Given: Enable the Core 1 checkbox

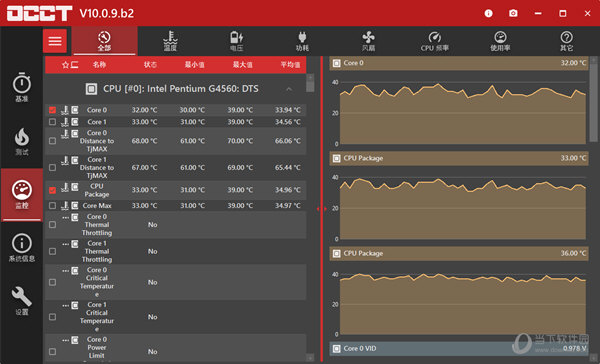Looking at the screenshot, I should tap(52, 122).
